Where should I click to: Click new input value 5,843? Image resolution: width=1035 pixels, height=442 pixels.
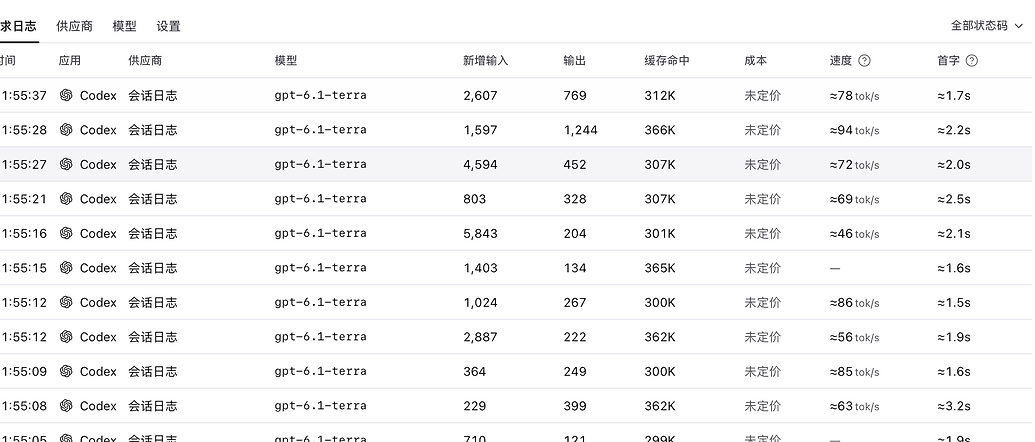(480, 234)
